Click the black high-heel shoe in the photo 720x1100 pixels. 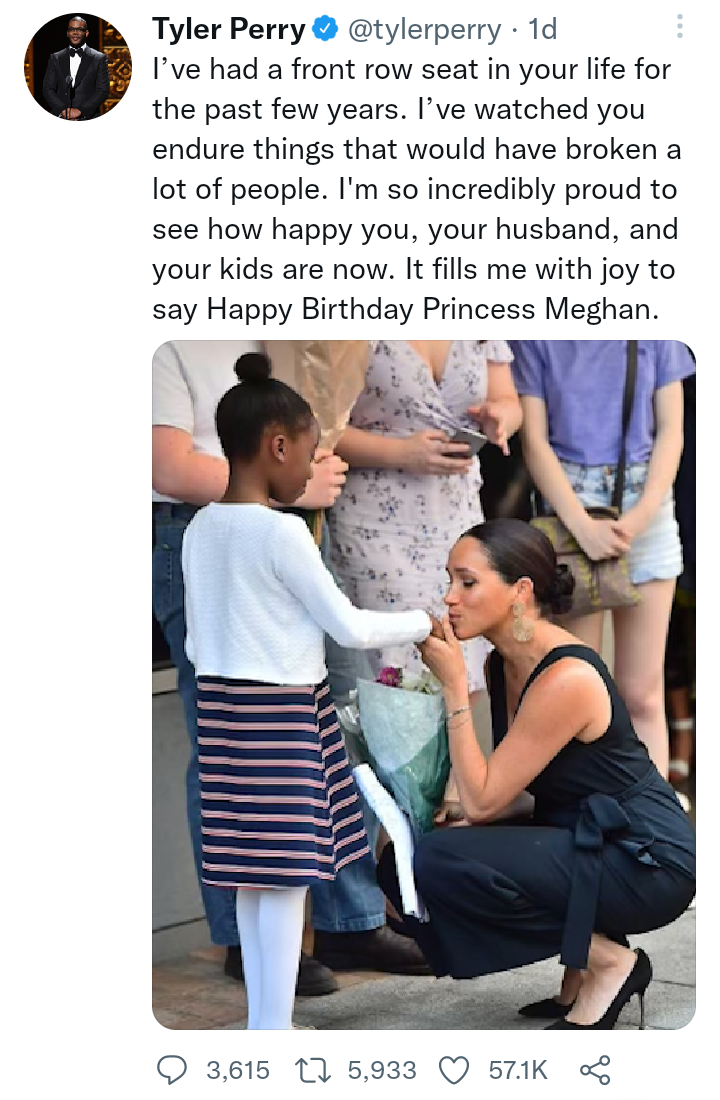coord(610,992)
